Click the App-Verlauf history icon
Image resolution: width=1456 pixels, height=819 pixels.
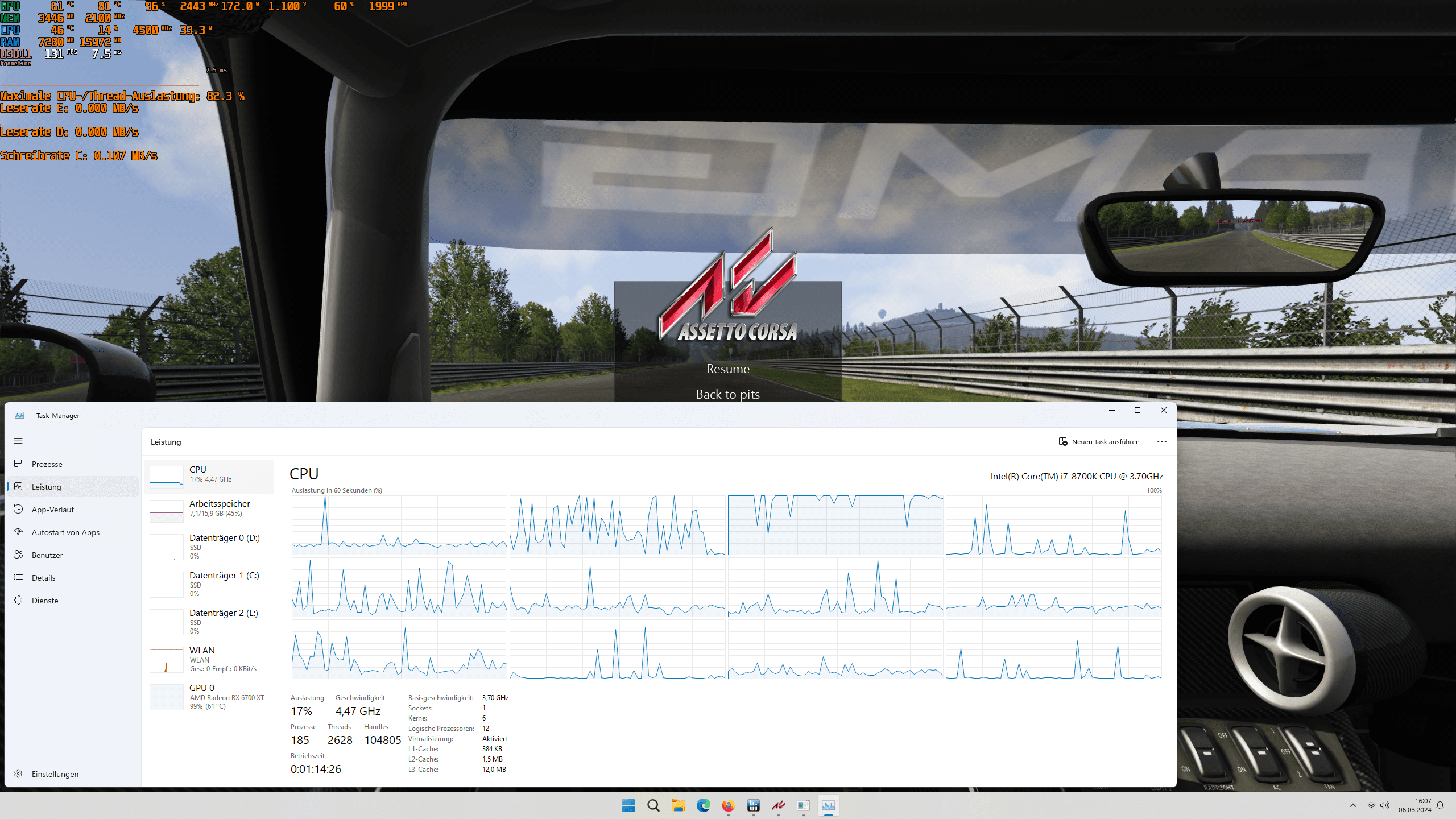(x=18, y=509)
